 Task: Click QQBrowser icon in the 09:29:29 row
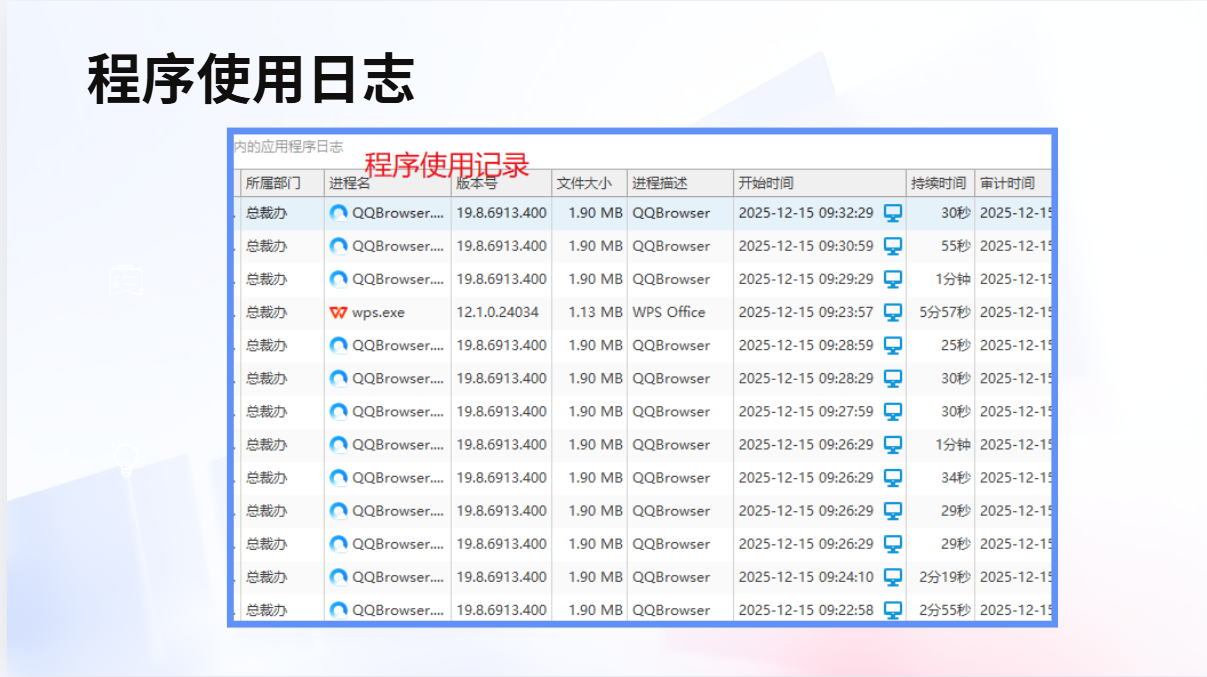(x=338, y=279)
